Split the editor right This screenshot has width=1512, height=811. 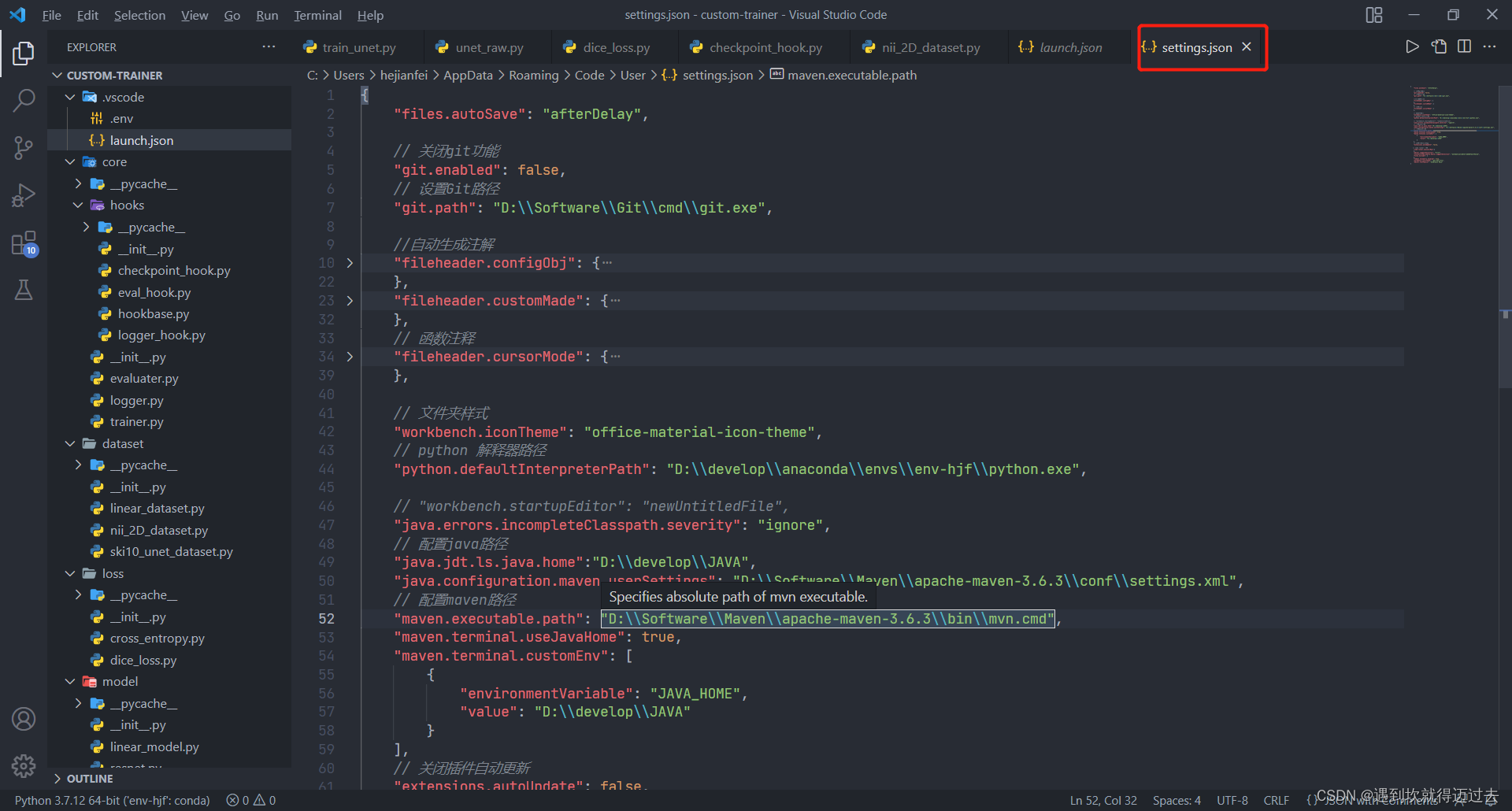[1464, 47]
